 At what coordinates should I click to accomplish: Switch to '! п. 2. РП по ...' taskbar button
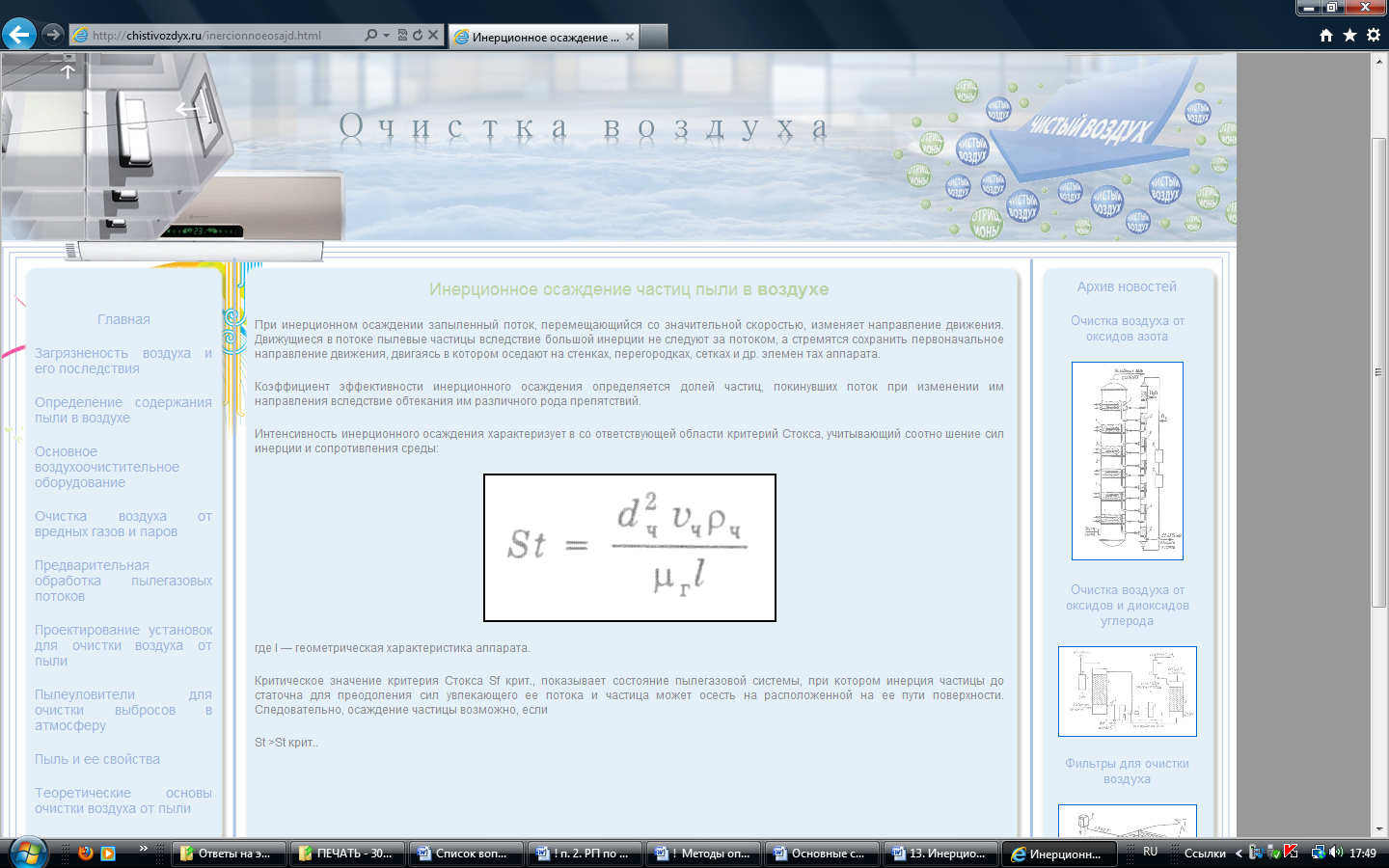pos(585,853)
